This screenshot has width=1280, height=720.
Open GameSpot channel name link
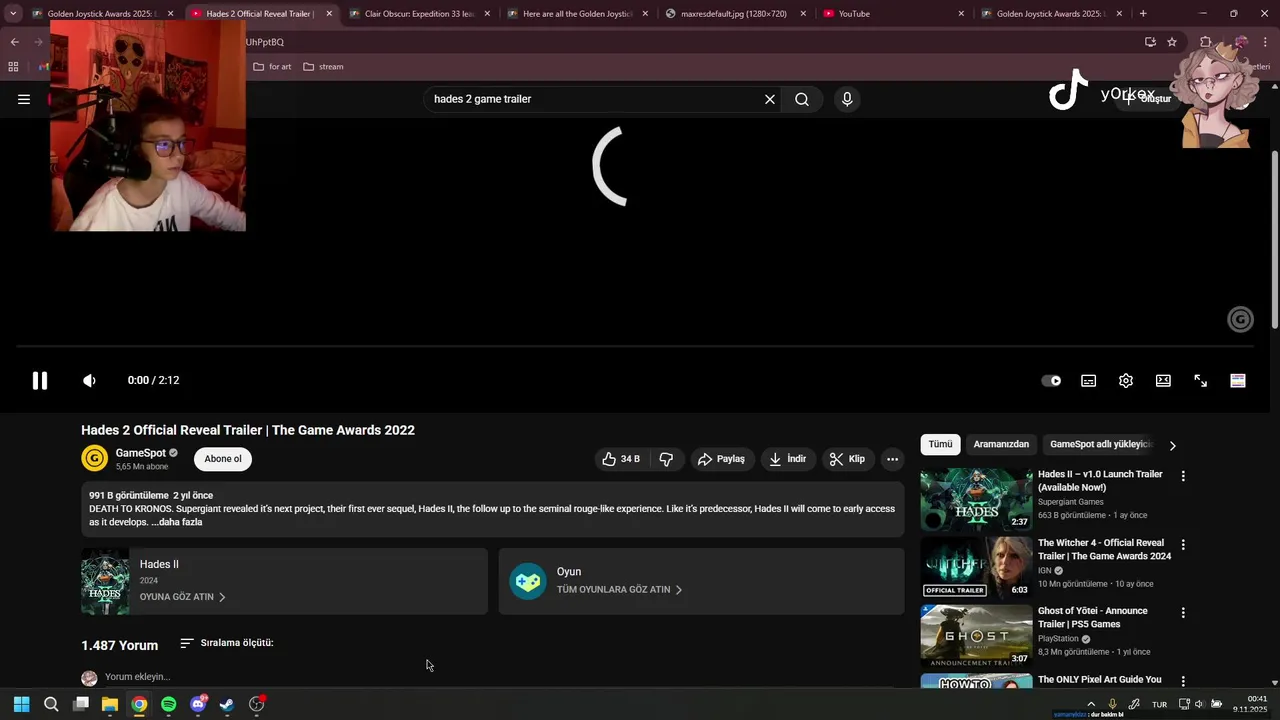click(x=140, y=453)
